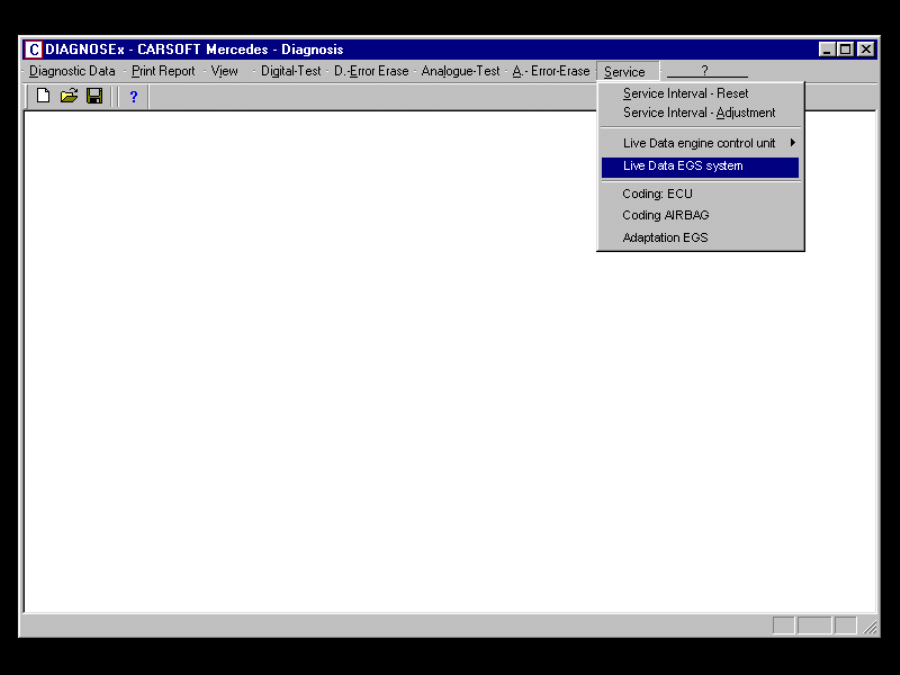The height and width of the screenshot is (675, 900).
Task: Click the Open folder toolbar icon
Action: (x=68, y=96)
